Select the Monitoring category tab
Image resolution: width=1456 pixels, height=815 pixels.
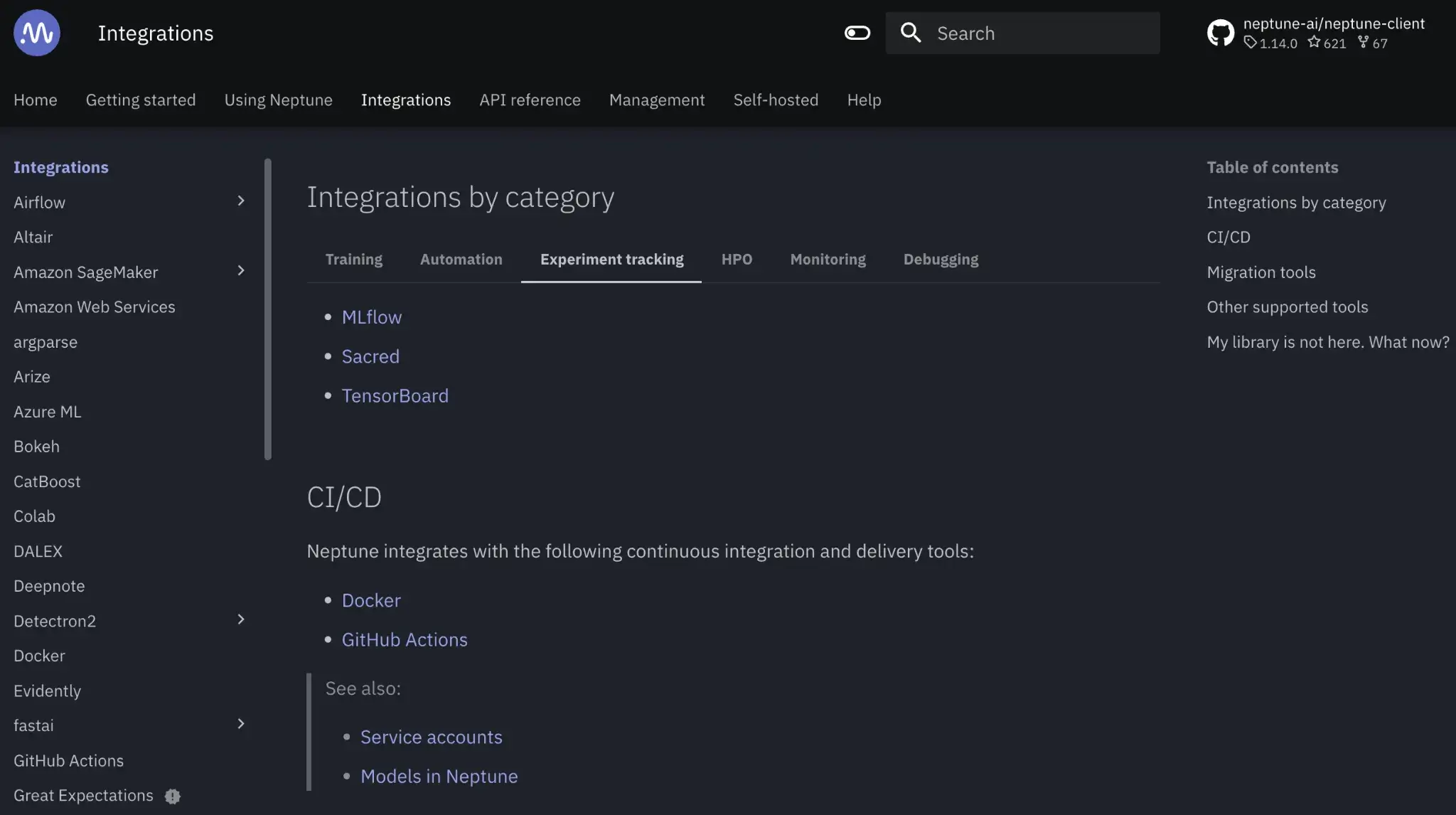[828, 260]
